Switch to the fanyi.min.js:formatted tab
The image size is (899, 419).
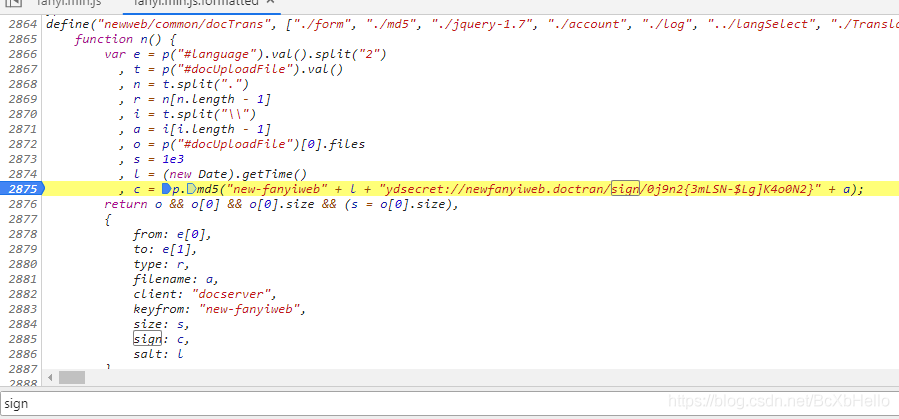coord(196,3)
